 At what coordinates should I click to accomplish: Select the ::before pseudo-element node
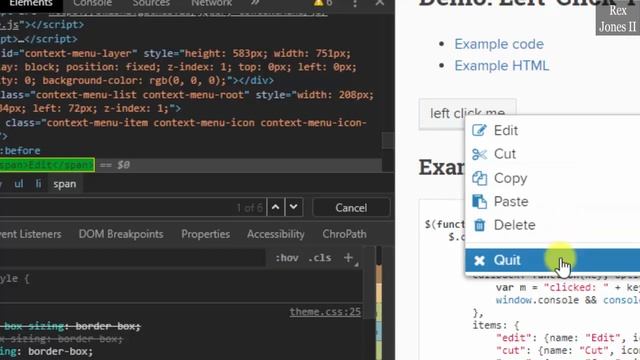tap(20, 151)
